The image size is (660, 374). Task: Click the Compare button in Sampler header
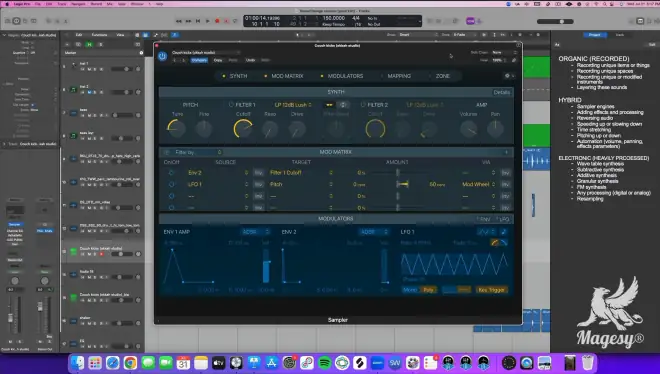click(199, 60)
